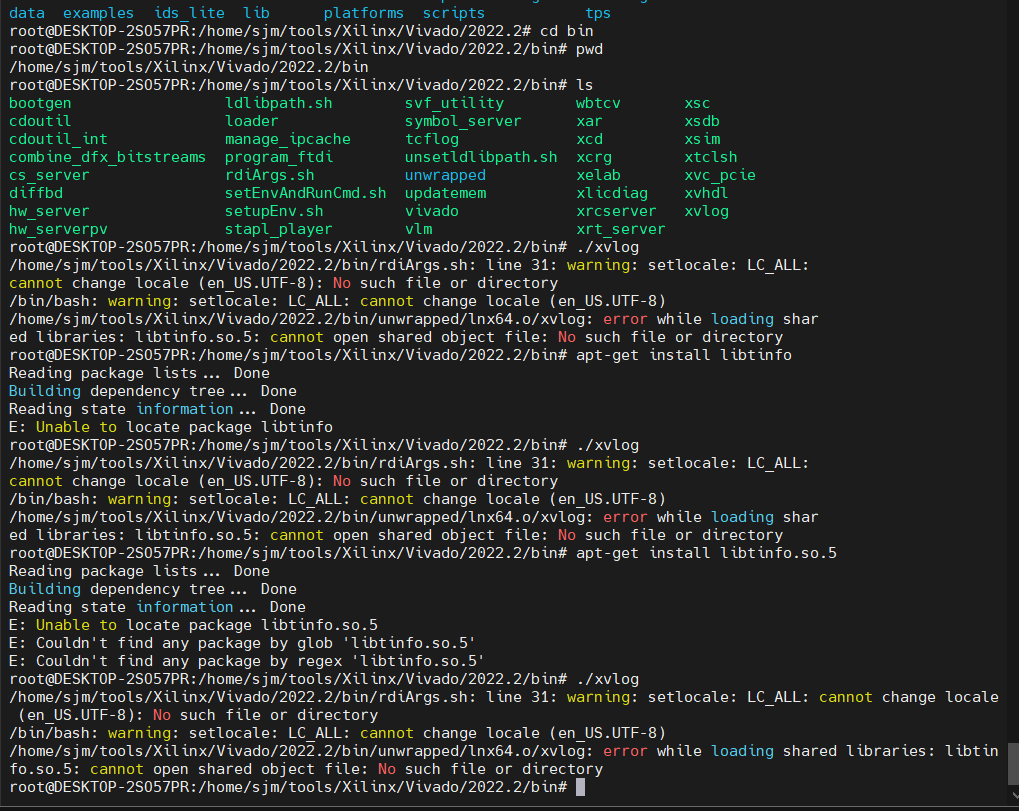This screenshot has height=811, width=1019.
Task: Click the 'cd bin' command text
Action: [x=567, y=31]
